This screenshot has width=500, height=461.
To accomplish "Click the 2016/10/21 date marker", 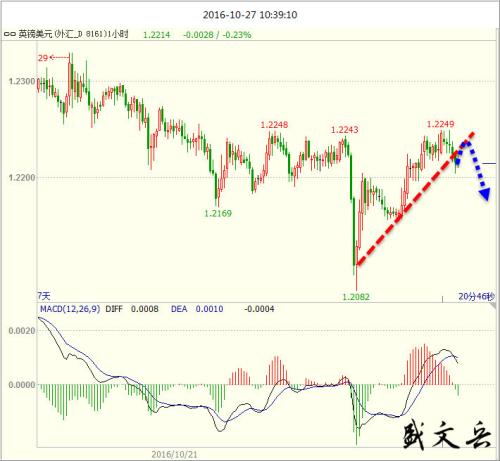I will pyautogui.click(x=174, y=454).
